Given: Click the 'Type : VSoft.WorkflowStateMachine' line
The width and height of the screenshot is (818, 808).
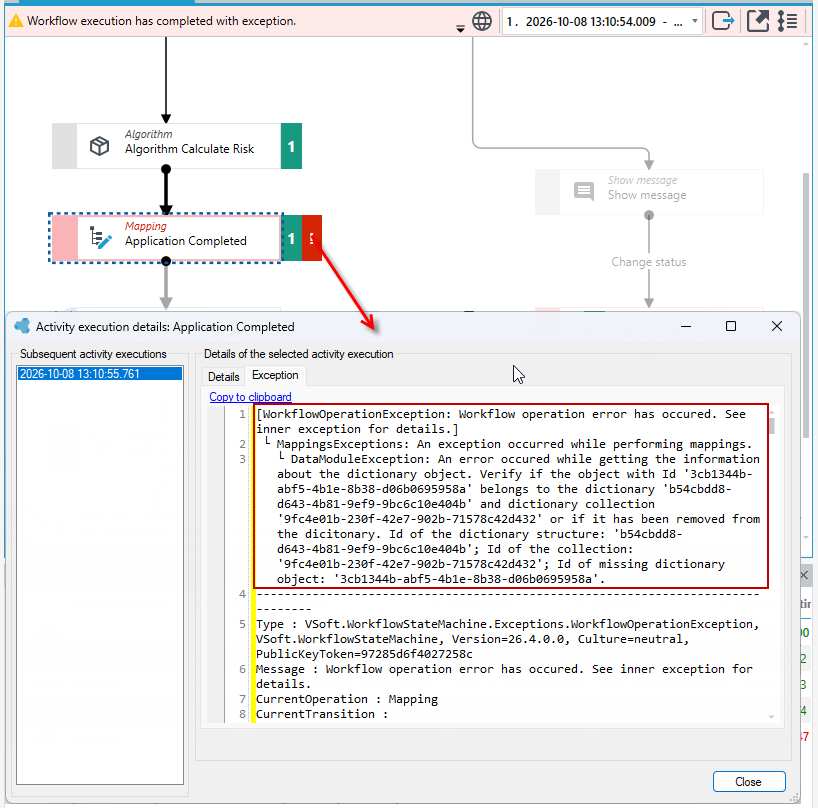Looking at the screenshot, I should click(x=508, y=639).
